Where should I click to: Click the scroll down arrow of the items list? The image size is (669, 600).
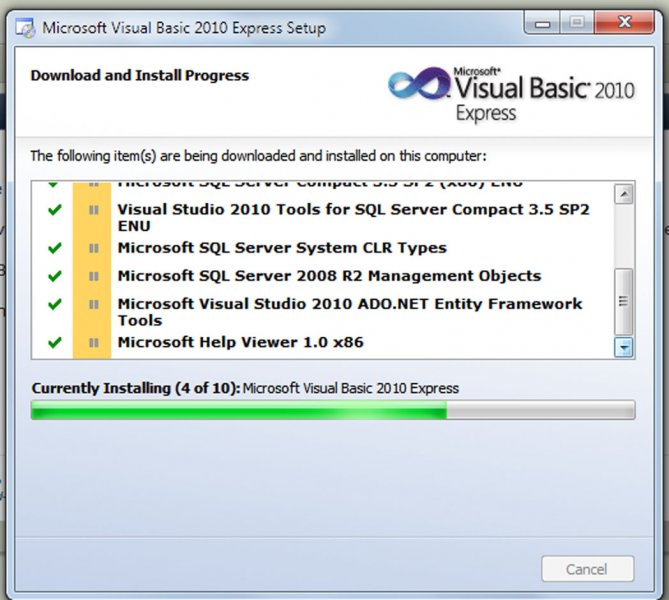pos(624,347)
